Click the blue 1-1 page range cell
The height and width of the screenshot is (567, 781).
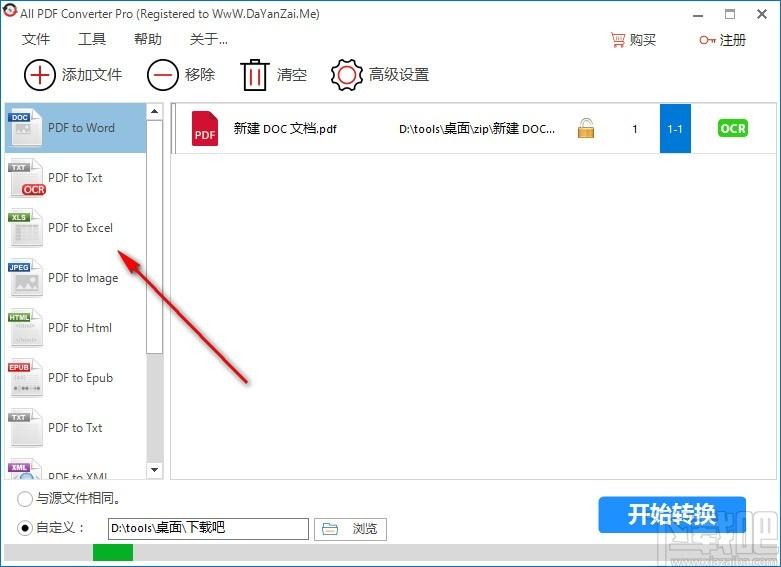tap(675, 129)
